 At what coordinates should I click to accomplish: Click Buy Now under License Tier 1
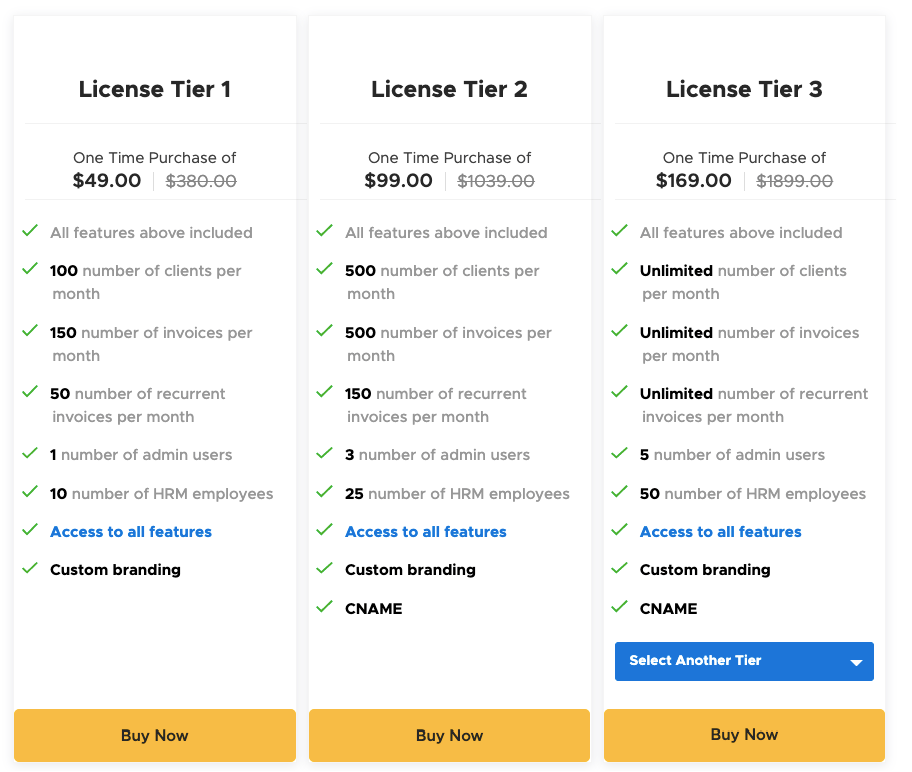coord(155,735)
